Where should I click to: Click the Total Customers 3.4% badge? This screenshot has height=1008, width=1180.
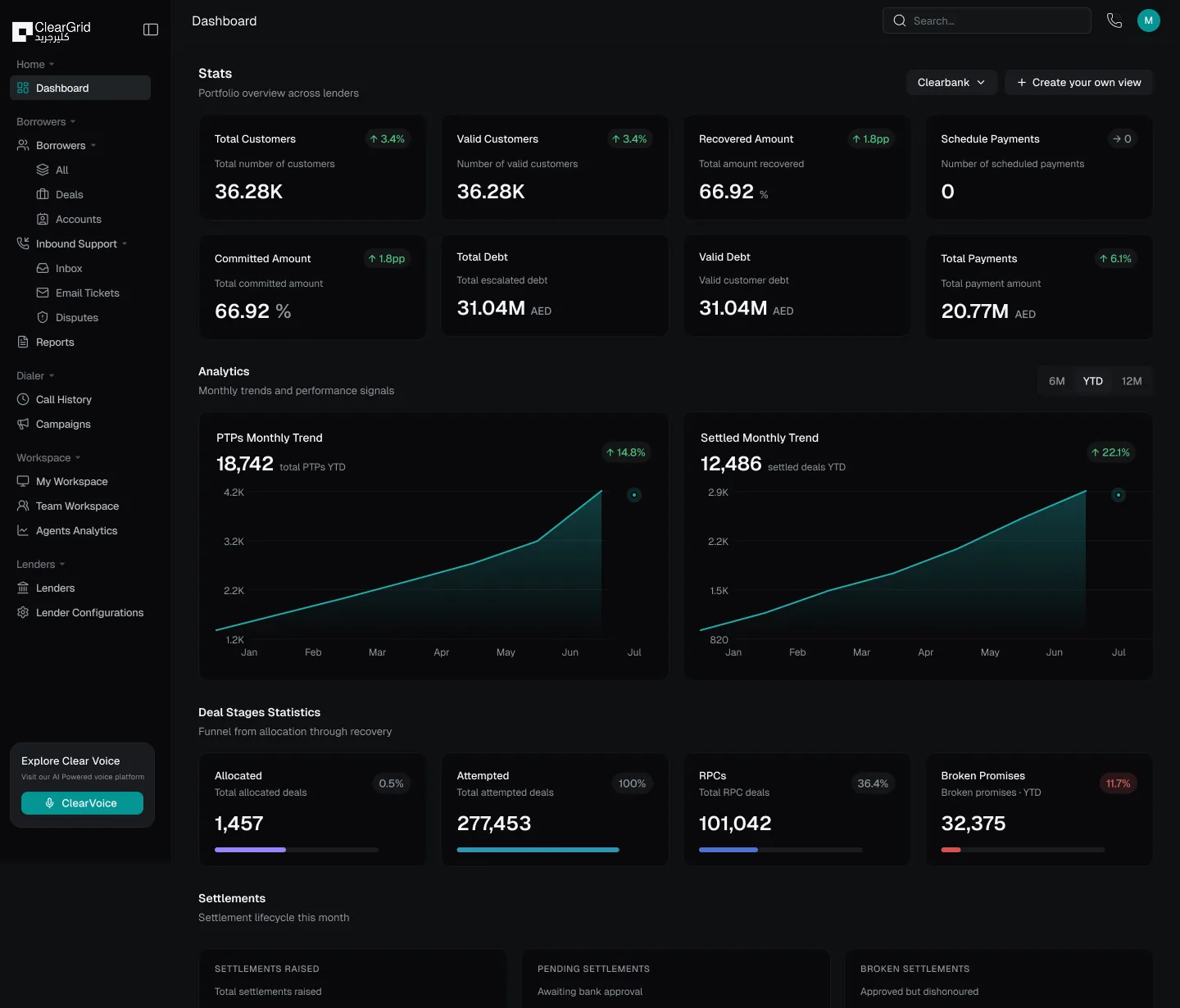click(x=387, y=138)
